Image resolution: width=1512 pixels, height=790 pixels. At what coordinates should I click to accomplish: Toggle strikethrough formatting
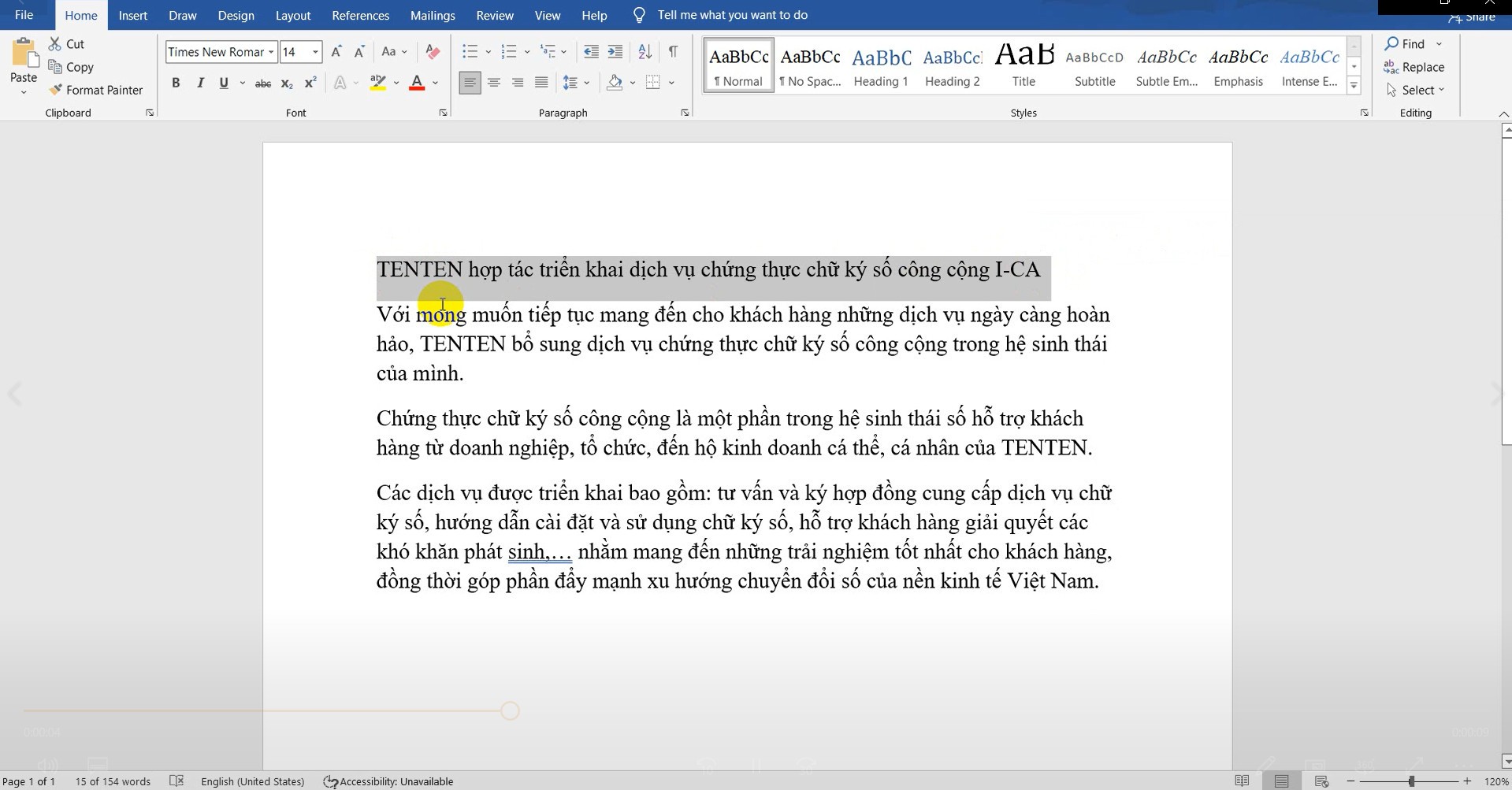tap(263, 83)
